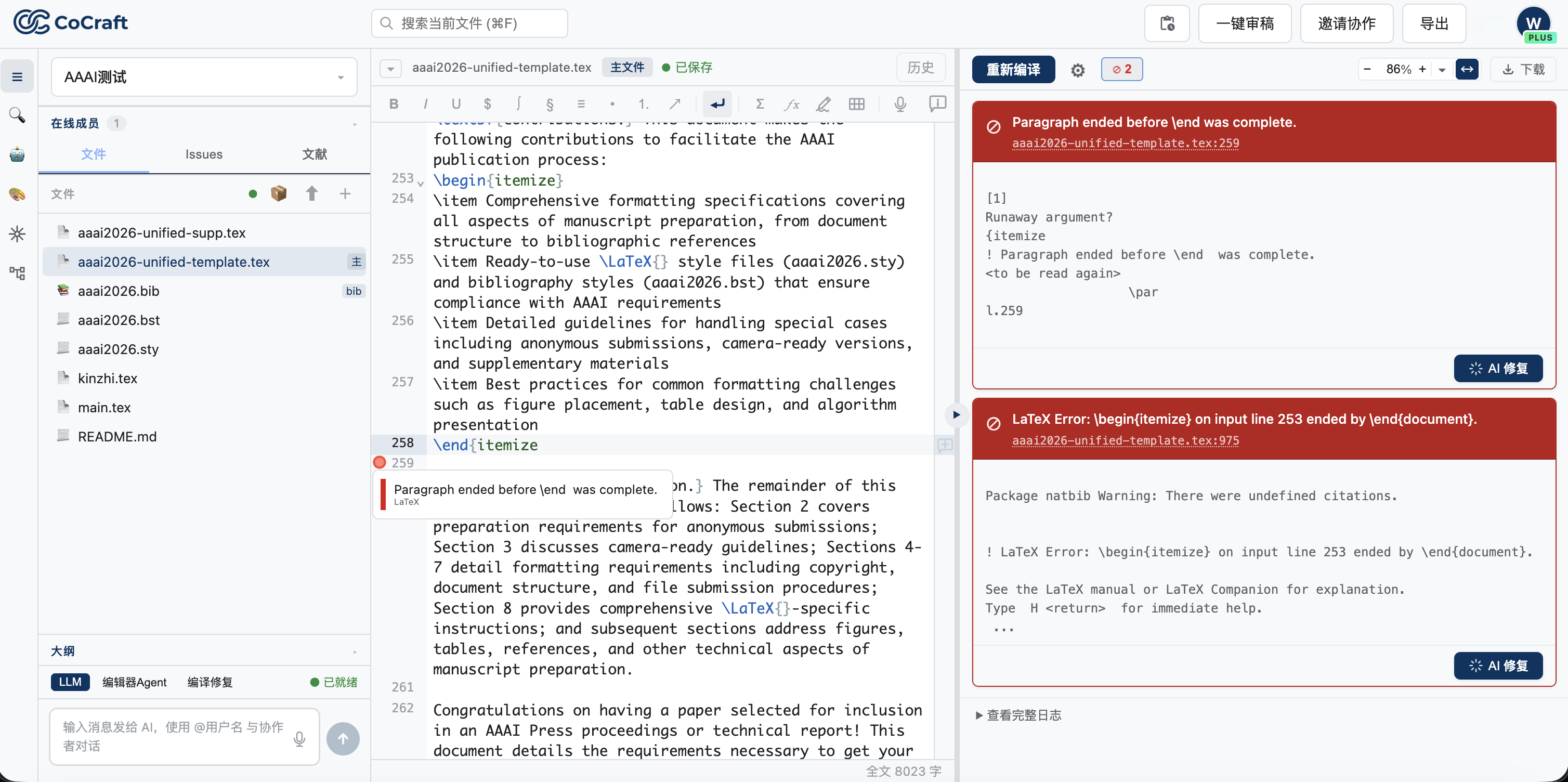This screenshot has height=782, width=1568.
Task: Select the LLM tab
Action: click(x=70, y=682)
